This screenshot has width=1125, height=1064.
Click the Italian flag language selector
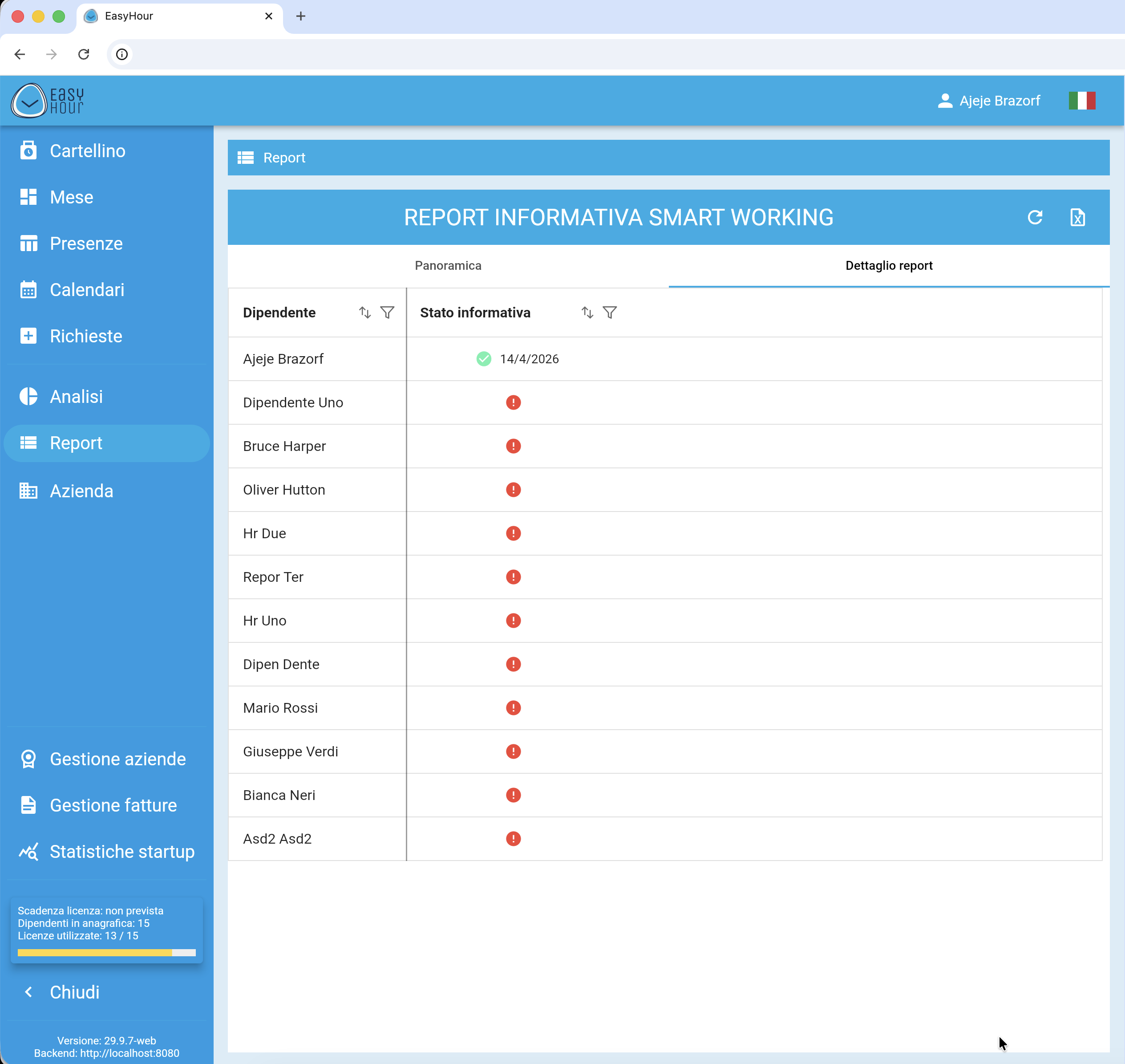[1081, 101]
